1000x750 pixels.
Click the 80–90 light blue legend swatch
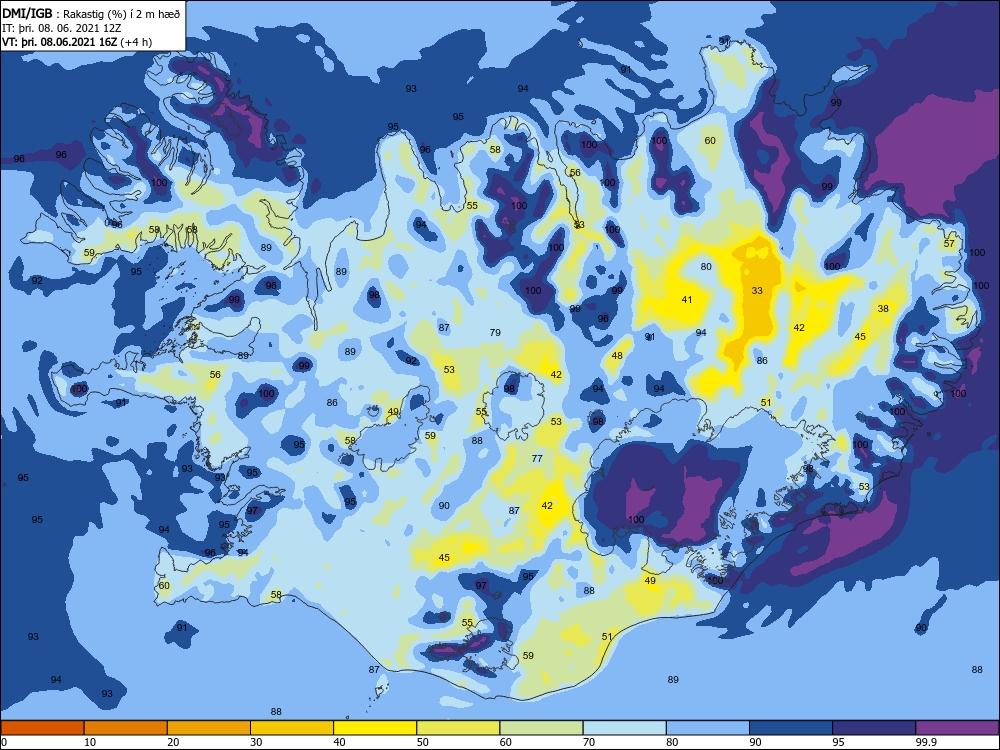coord(708,728)
